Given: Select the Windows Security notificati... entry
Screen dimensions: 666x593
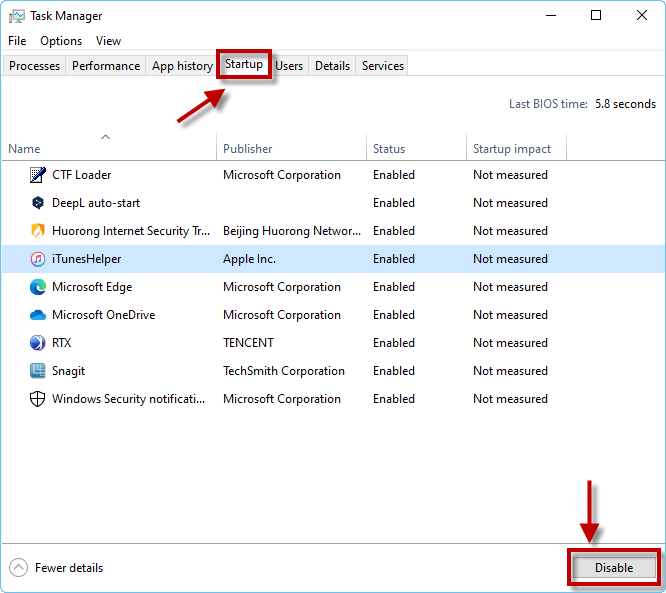Looking at the screenshot, I should coord(129,399).
